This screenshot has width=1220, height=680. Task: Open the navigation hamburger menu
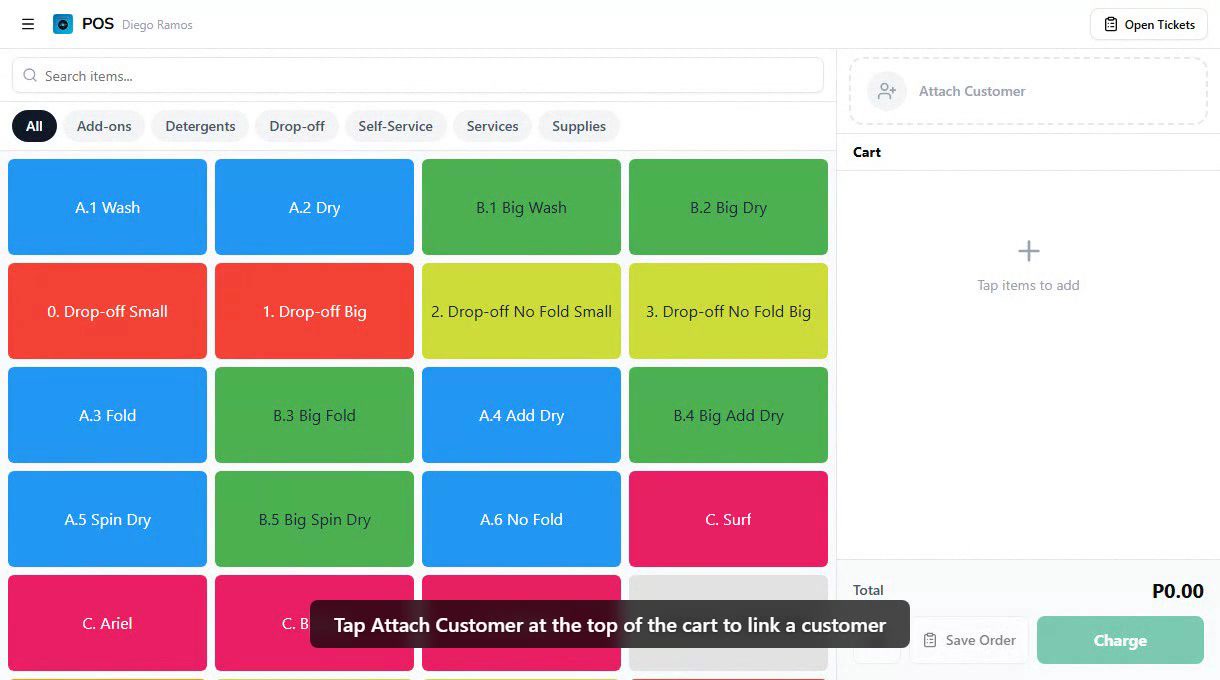[27, 24]
